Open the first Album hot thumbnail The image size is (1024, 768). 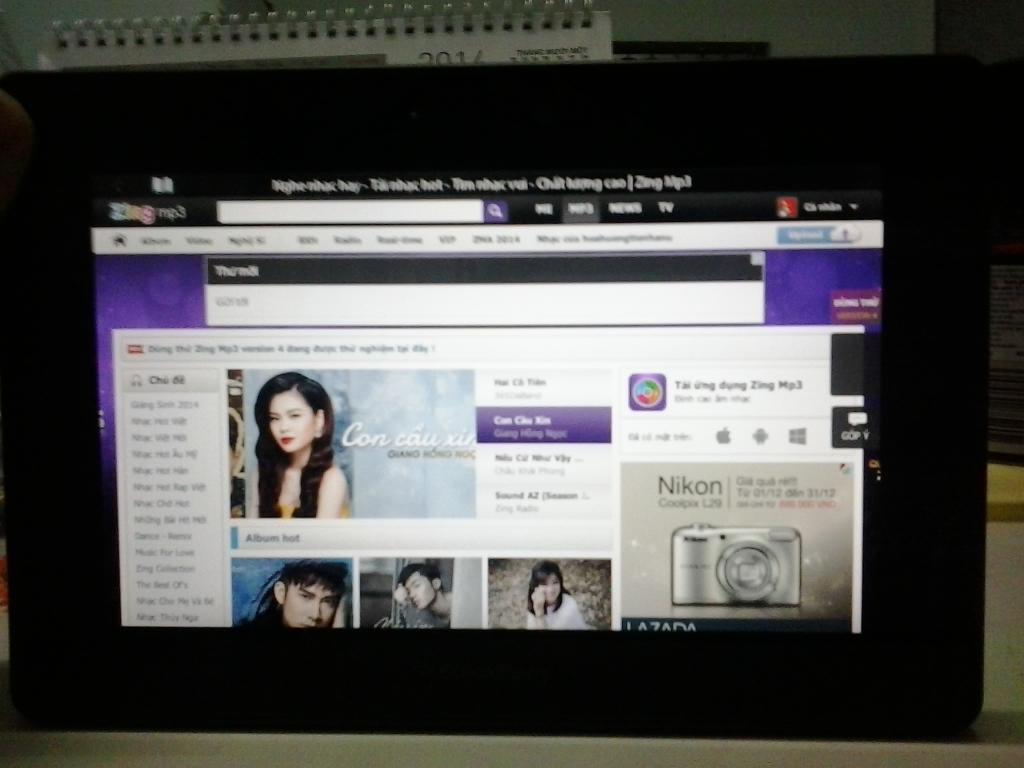coord(292,593)
